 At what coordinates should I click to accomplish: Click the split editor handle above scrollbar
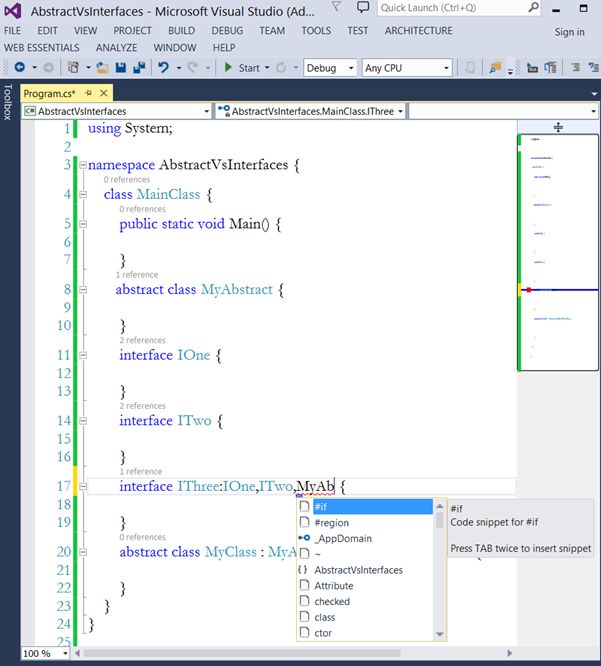point(558,127)
